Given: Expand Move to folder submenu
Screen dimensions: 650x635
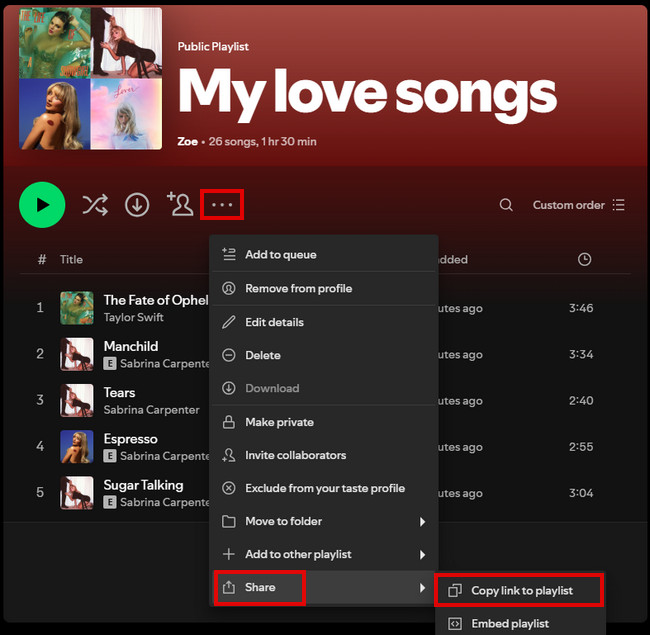Looking at the screenshot, I should (x=324, y=521).
